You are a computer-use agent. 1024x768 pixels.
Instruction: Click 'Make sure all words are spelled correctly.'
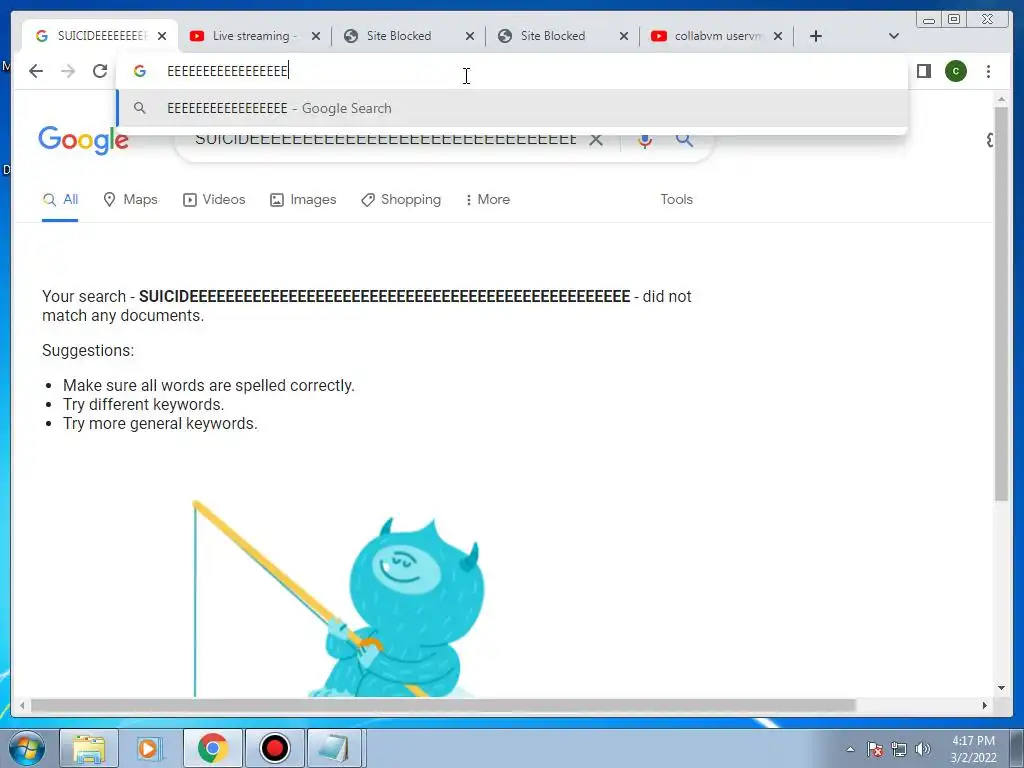pos(209,385)
